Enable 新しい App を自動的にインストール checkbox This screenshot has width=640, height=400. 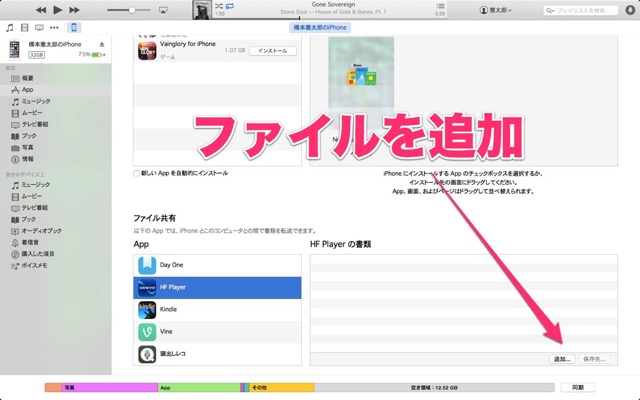136,173
